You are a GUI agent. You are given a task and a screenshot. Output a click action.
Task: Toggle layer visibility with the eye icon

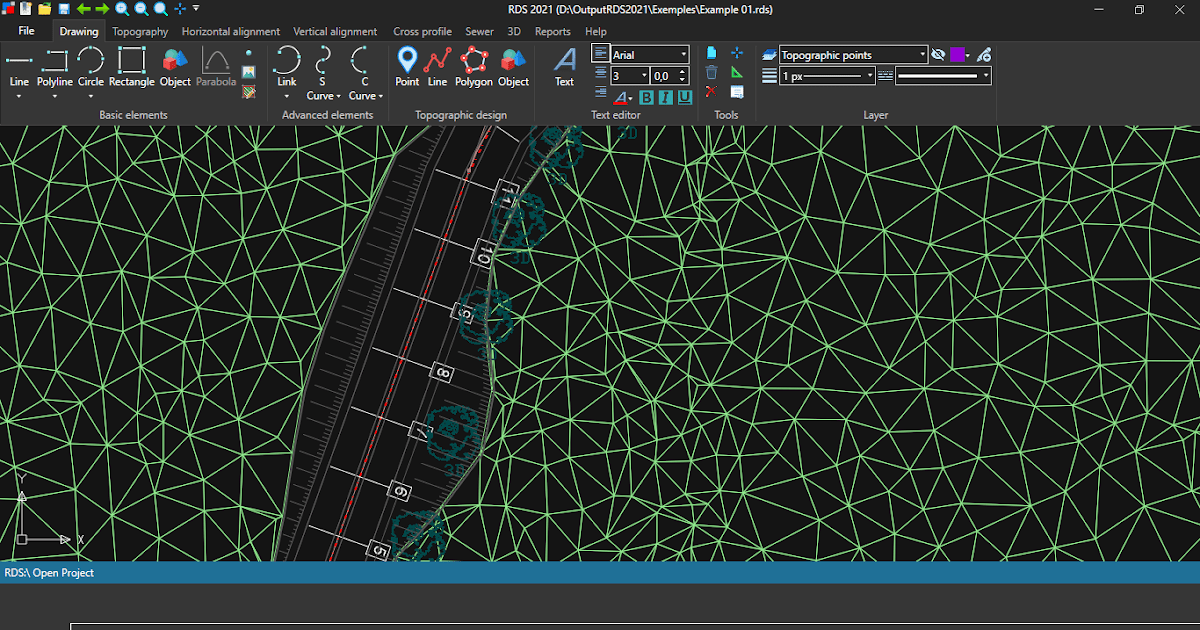(938, 54)
